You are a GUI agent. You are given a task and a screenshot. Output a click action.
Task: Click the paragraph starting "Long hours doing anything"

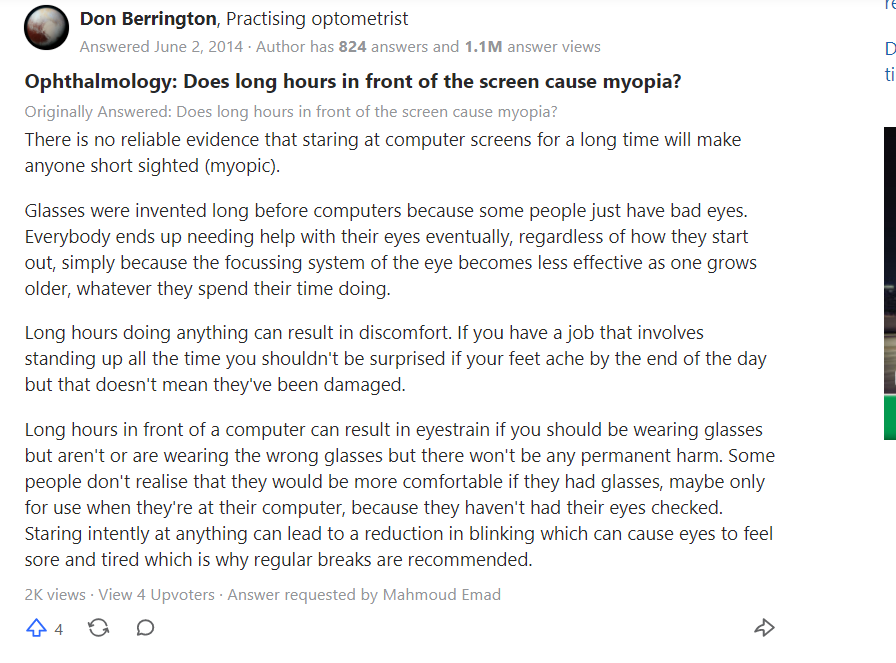tap(395, 359)
